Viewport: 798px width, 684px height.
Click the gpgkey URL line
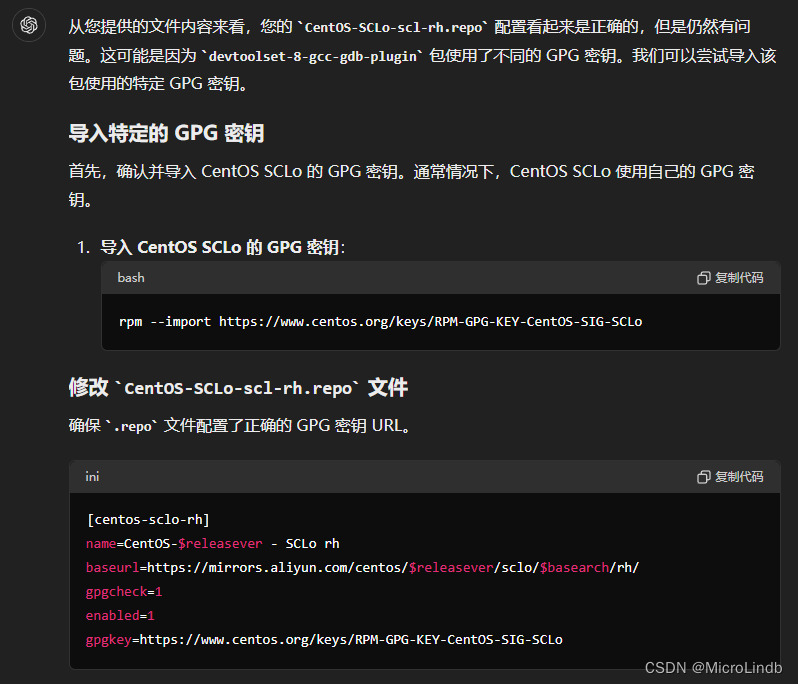[324, 640]
